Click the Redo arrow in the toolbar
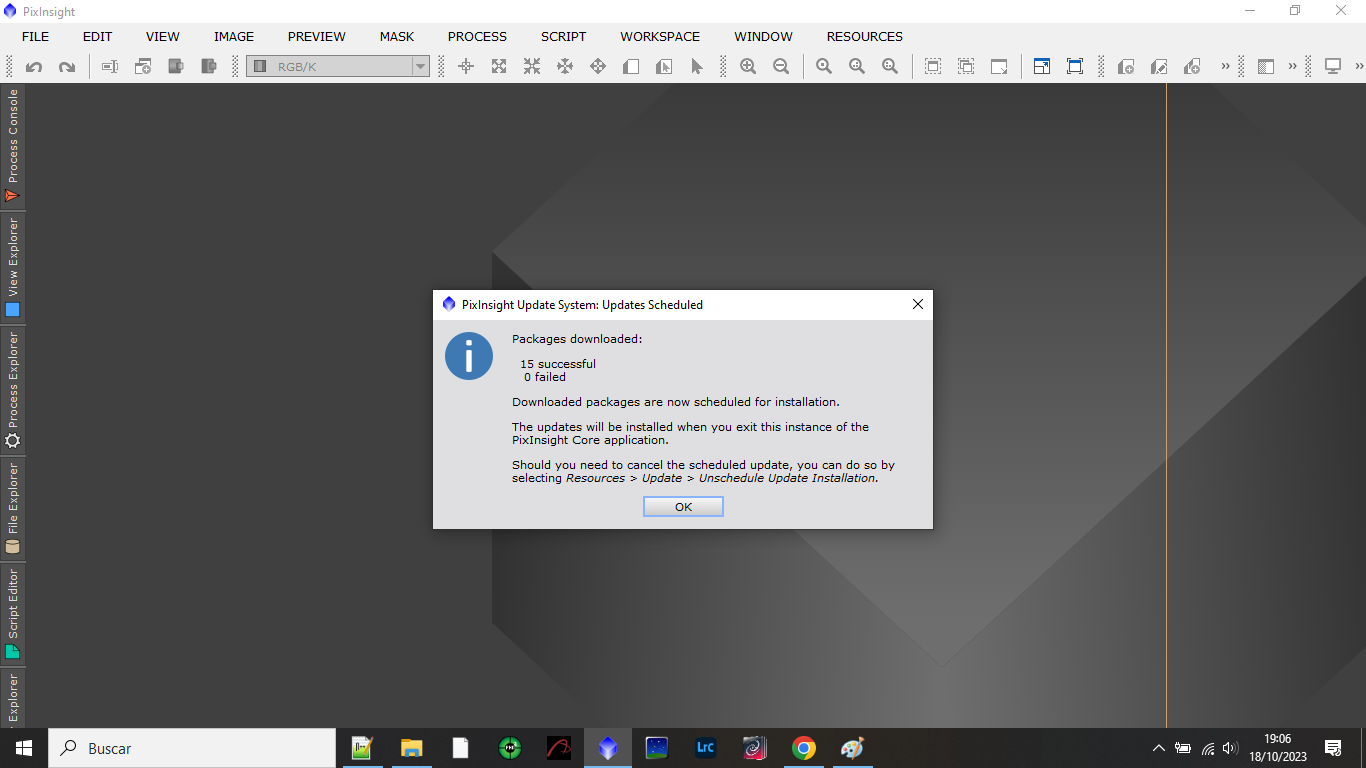This screenshot has height=768, width=1366. pyautogui.click(x=67, y=67)
